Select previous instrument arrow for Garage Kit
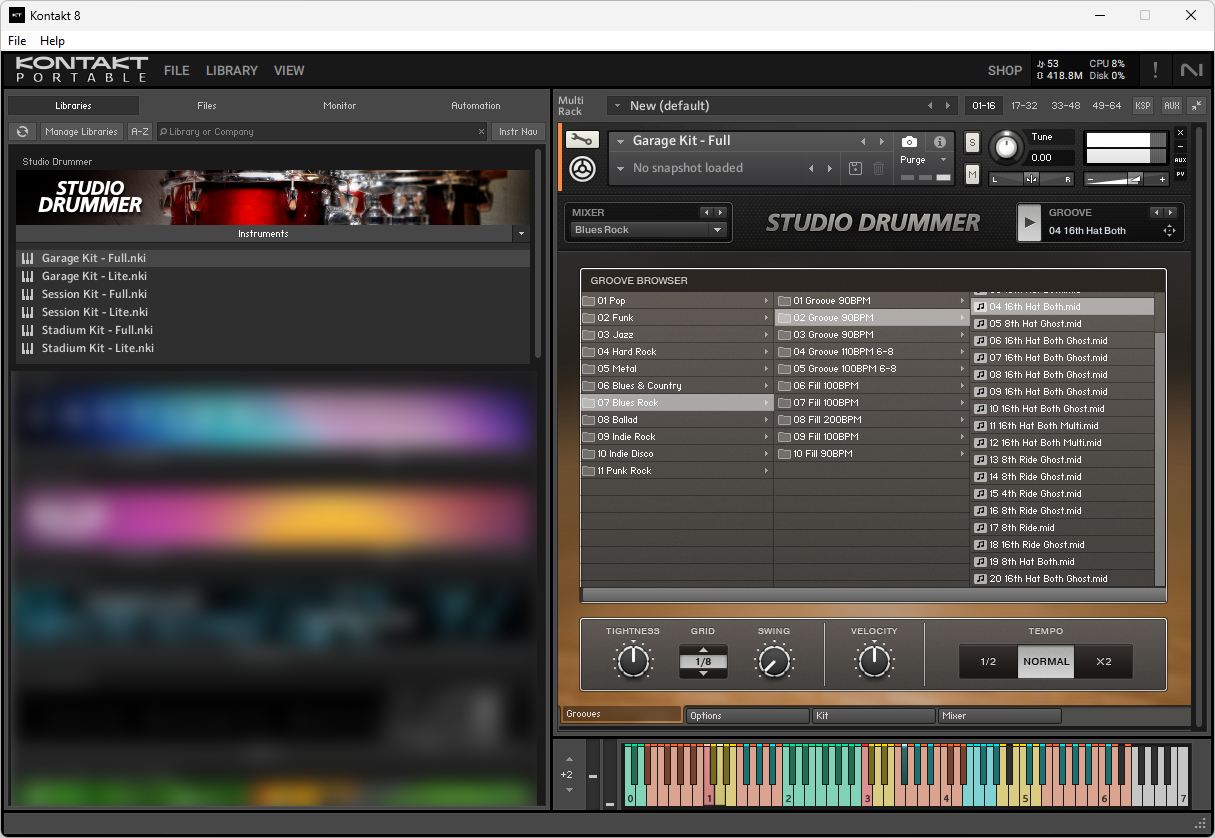 pyautogui.click(x=863, y=141)
